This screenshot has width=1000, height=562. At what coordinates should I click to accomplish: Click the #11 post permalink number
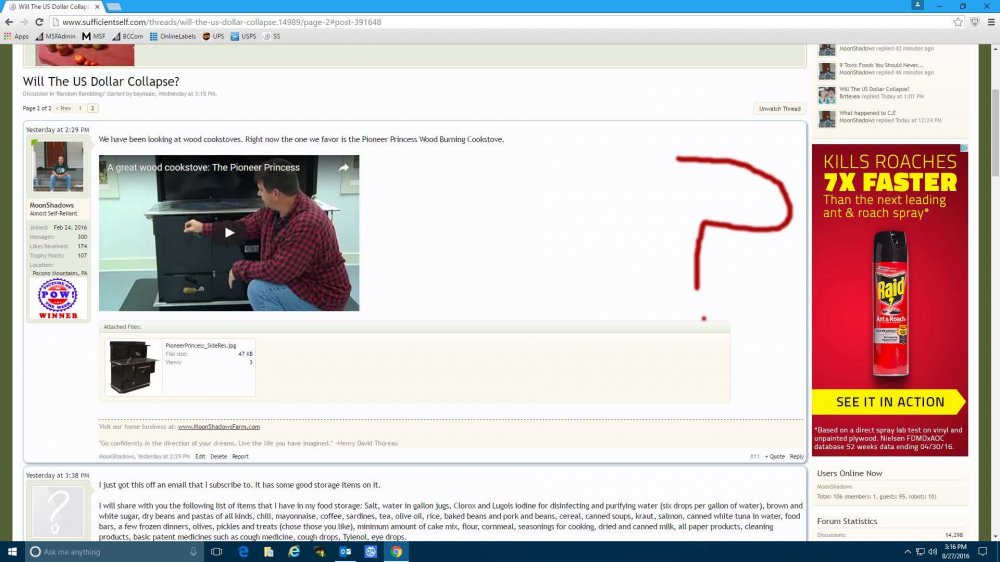pyautogui.click(x=754, y=457)
